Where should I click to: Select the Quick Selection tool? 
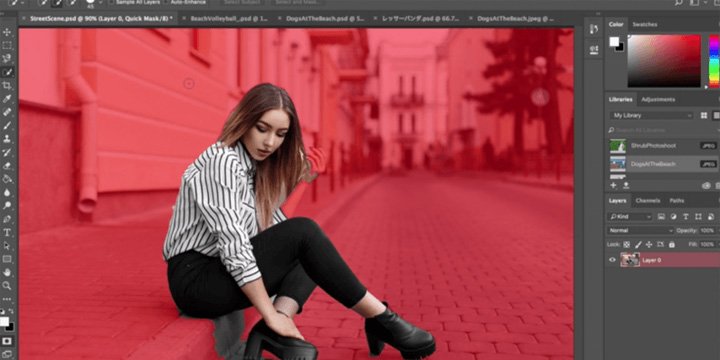click(x=7, y=72)
